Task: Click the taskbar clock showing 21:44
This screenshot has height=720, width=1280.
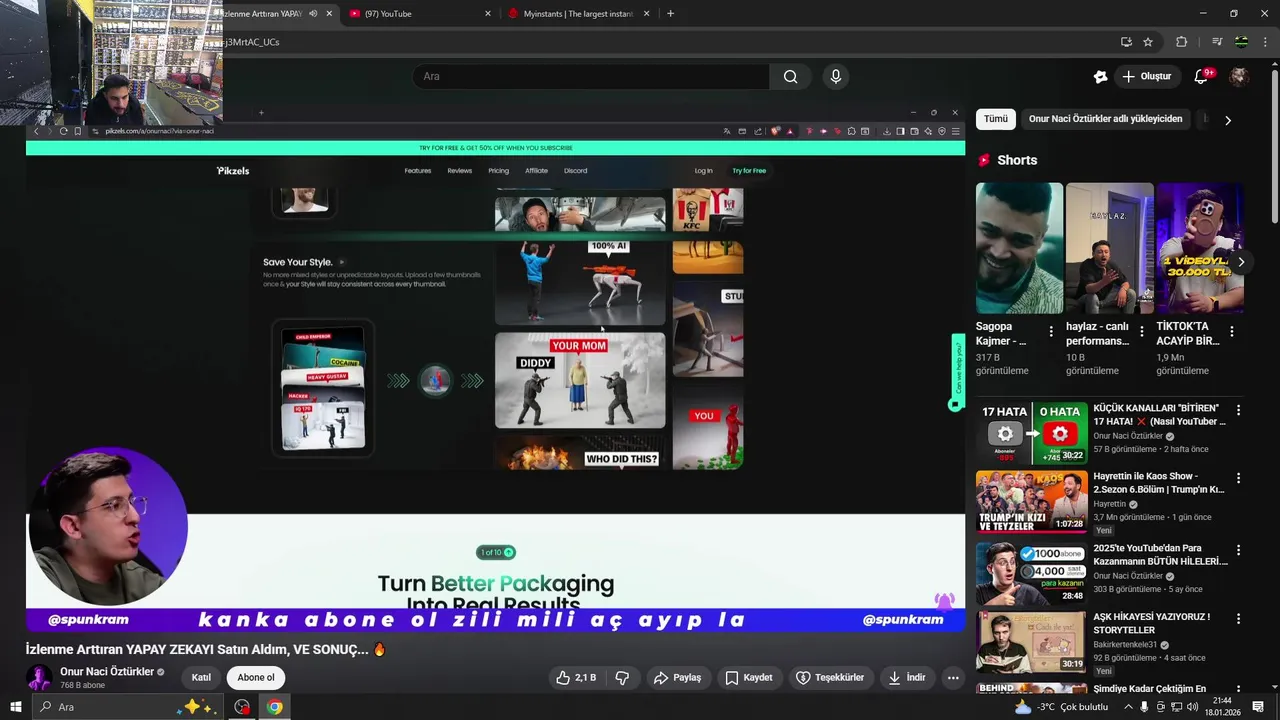Action: pyautogui.click(x=1223, y=707)
